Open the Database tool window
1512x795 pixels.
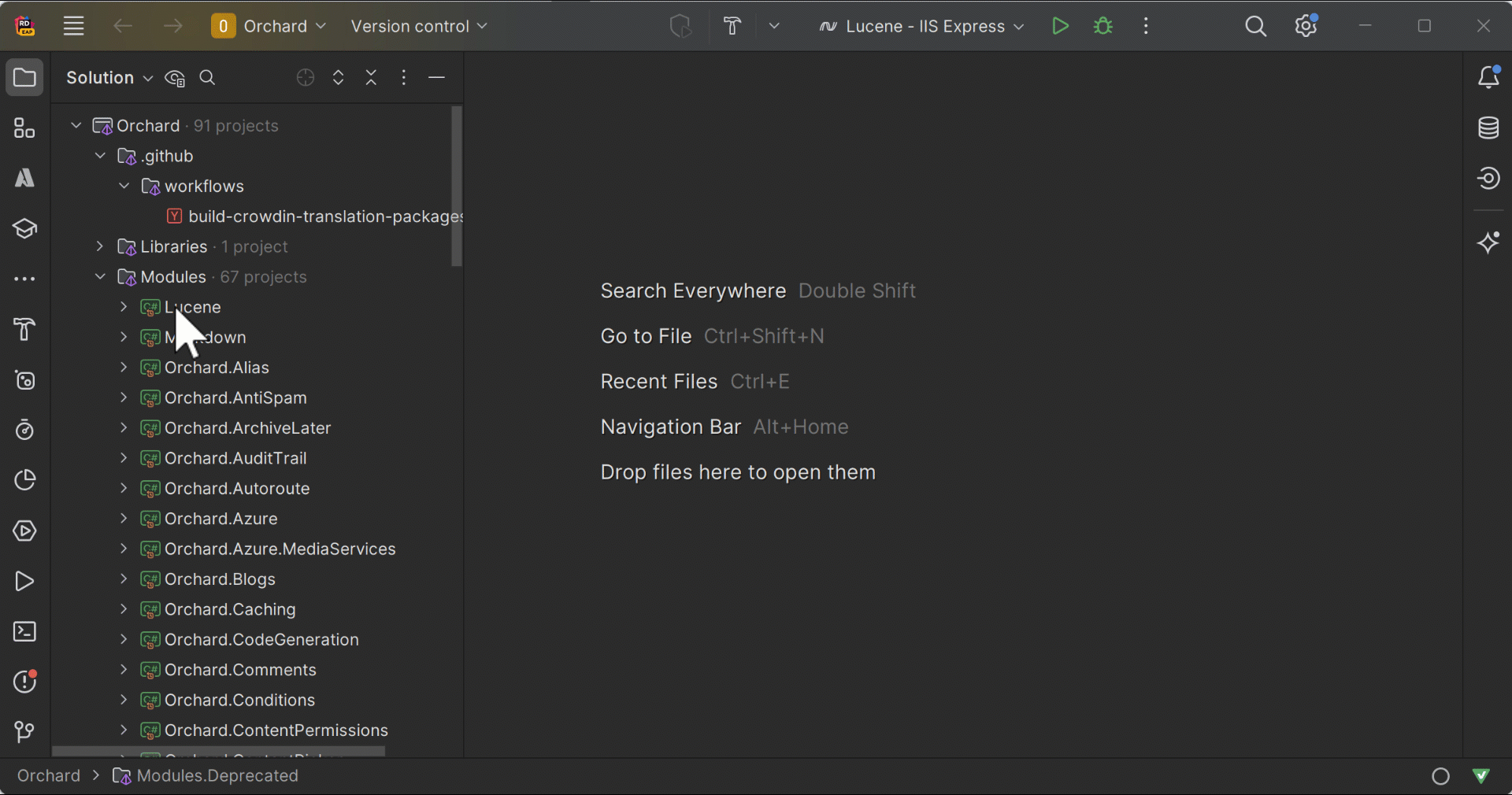tap(1489, 128)
